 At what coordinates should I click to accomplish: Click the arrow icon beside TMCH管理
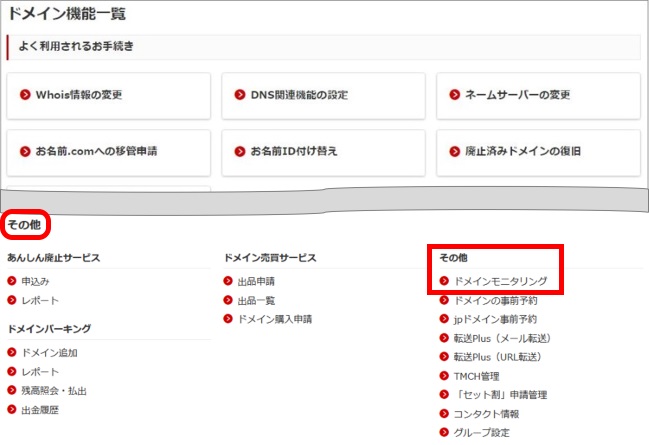click(x=445, y=376)
